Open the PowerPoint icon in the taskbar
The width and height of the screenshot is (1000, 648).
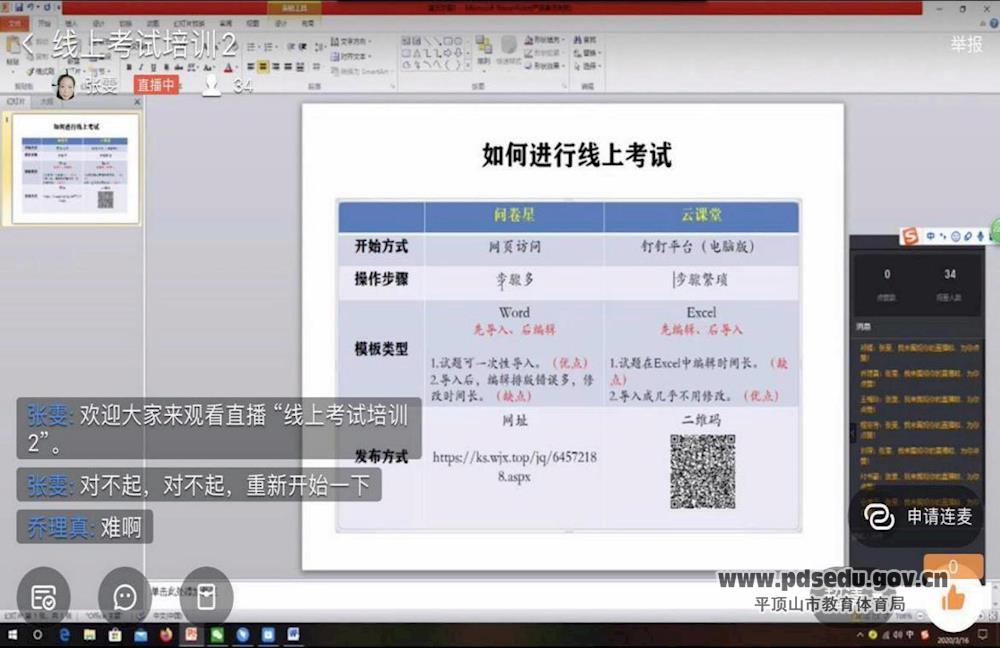[191, 634]
